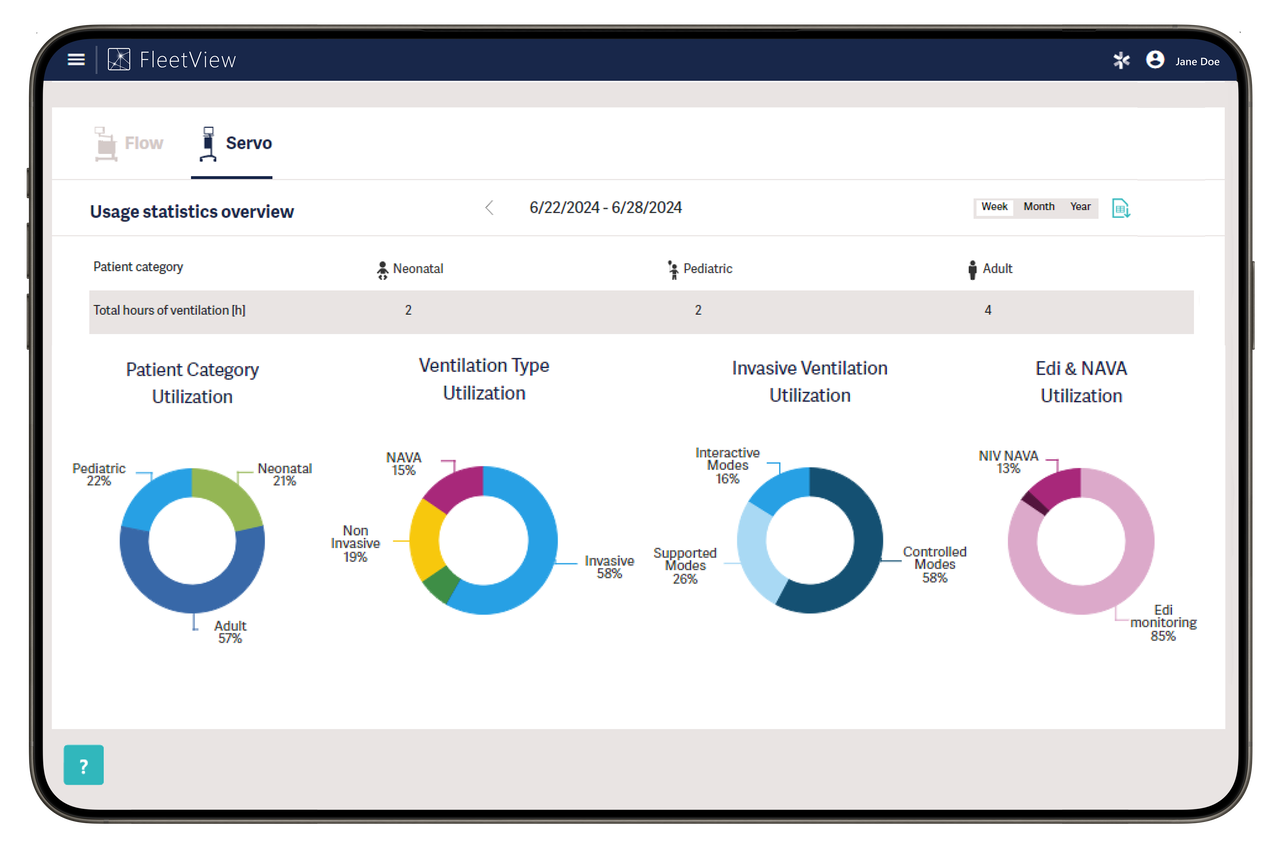The width and height of the screenshot is (1280, 854).
Task: Go to the previous week with the chevron
Action: (x=489, y=207)
